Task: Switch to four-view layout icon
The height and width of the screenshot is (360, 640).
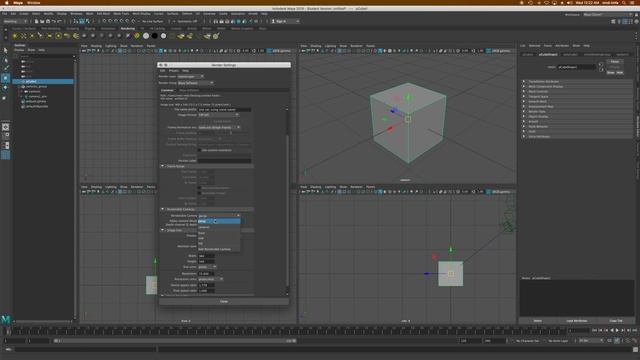Action: 5,136
